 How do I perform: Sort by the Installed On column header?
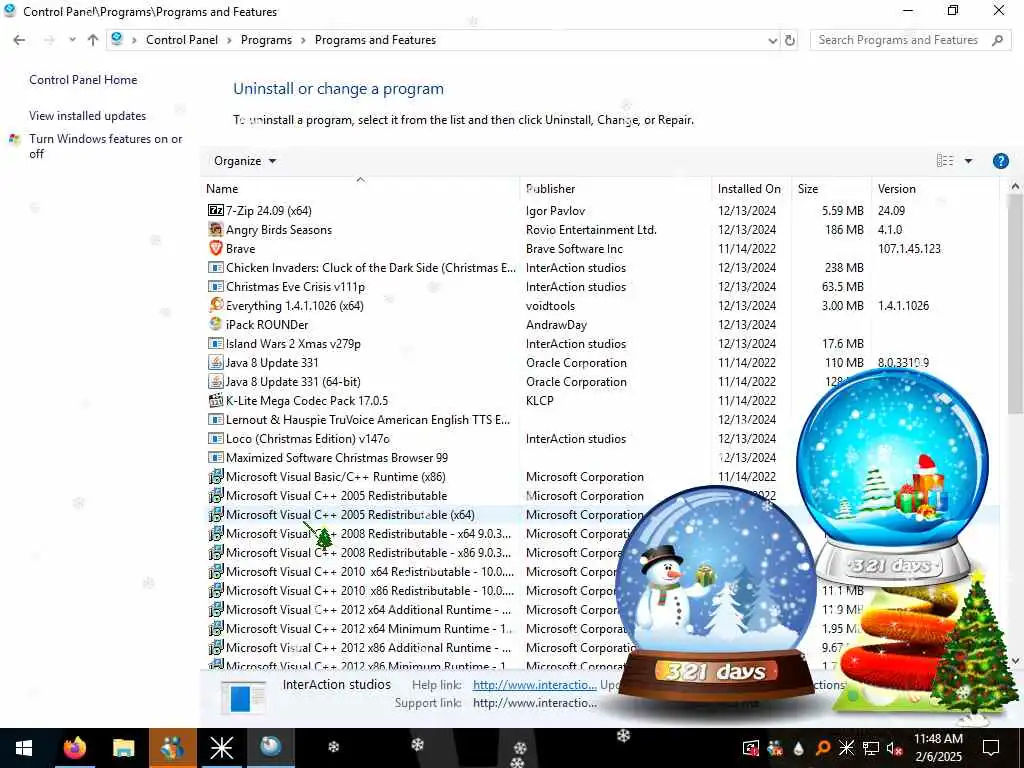coord(751,189)
